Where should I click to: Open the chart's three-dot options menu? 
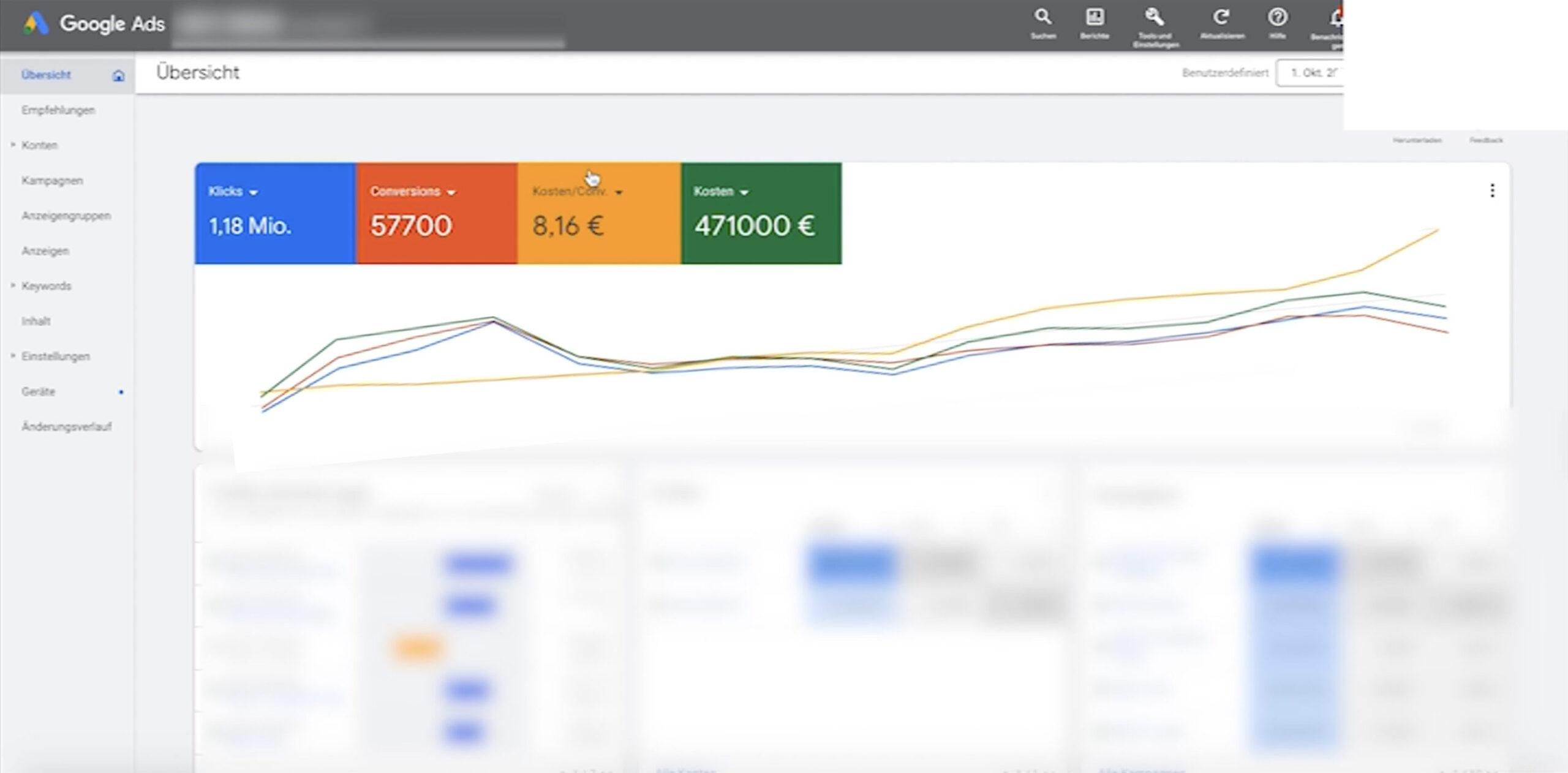[1492, 191]
